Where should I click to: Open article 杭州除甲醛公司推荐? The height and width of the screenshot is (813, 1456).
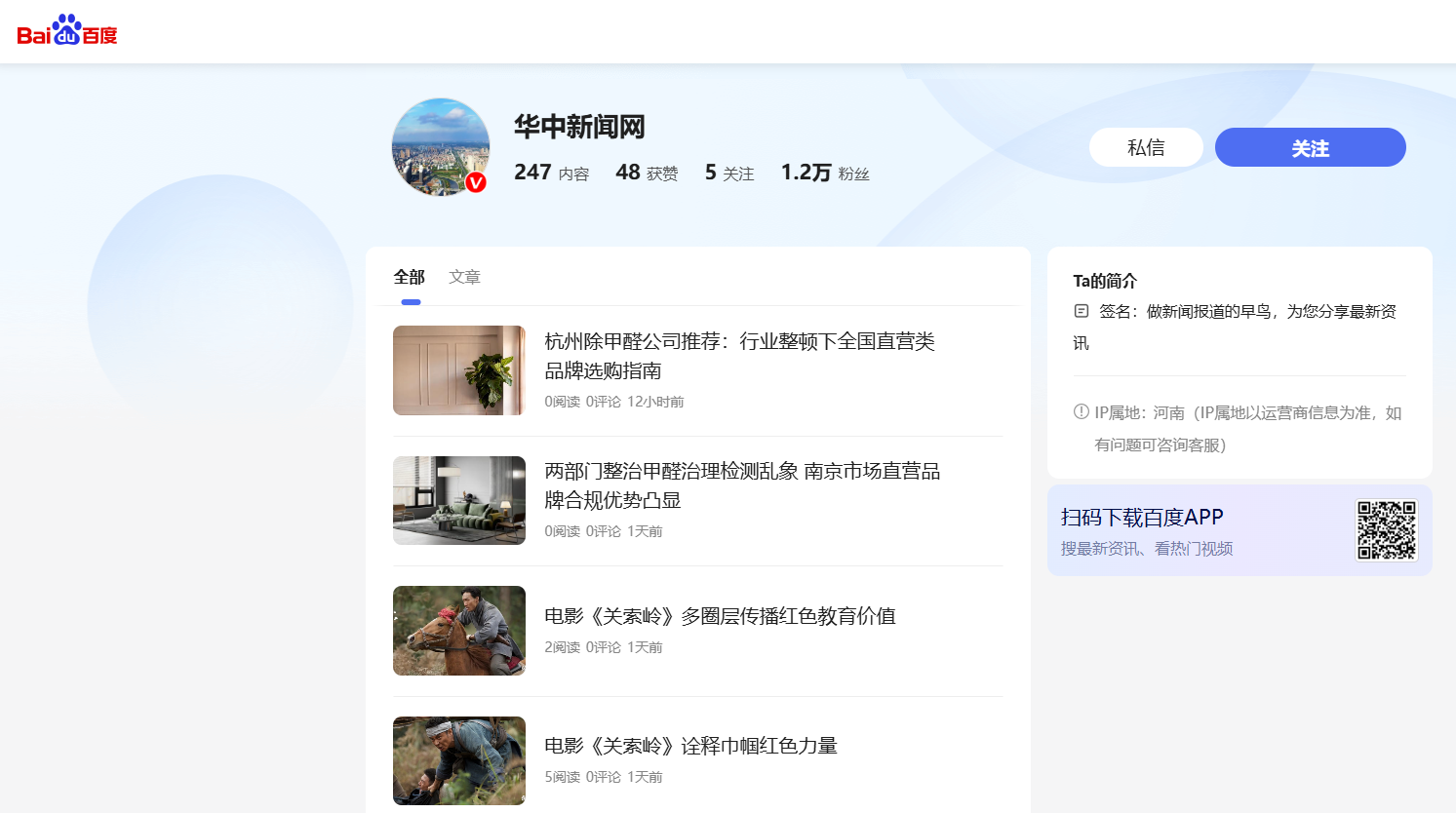tap(739, 356)
